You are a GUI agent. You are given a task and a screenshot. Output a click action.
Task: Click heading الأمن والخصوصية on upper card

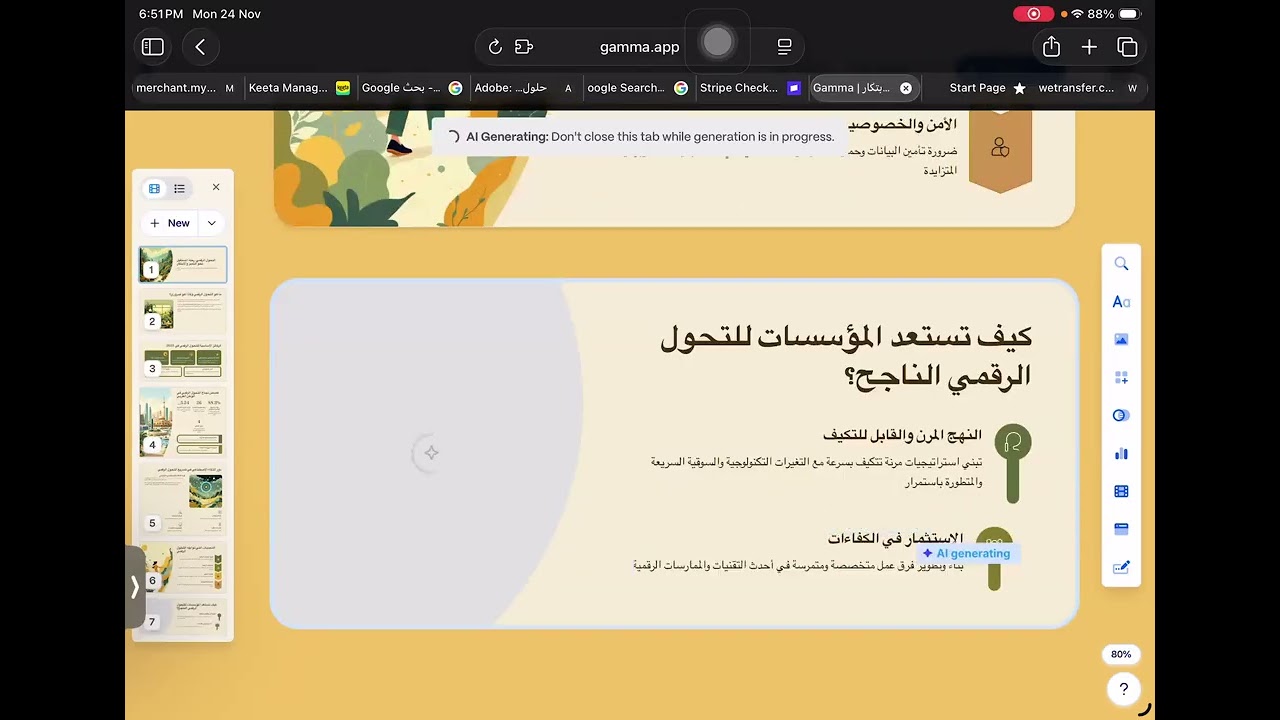coord(903,124)
